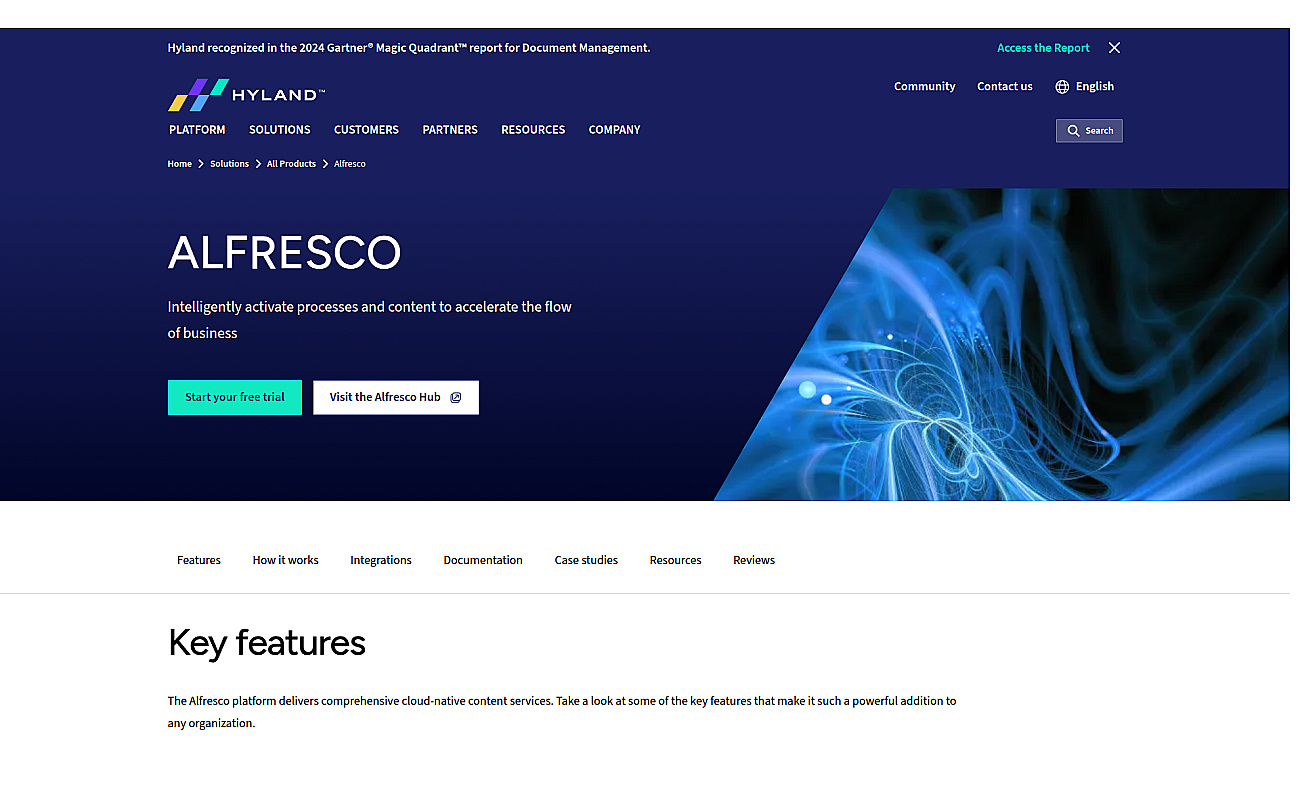Click the ALFRESCO heading
Image resolution: width=1300 pixels, height=788 pixels.
click(x=285, y=253)
